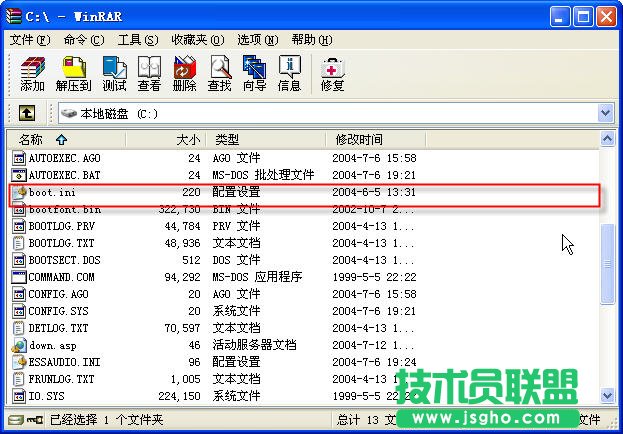This screenshot has height=434, width=623.
Task: Click CONFIG.SYS file icon
Action: [19, 311]
